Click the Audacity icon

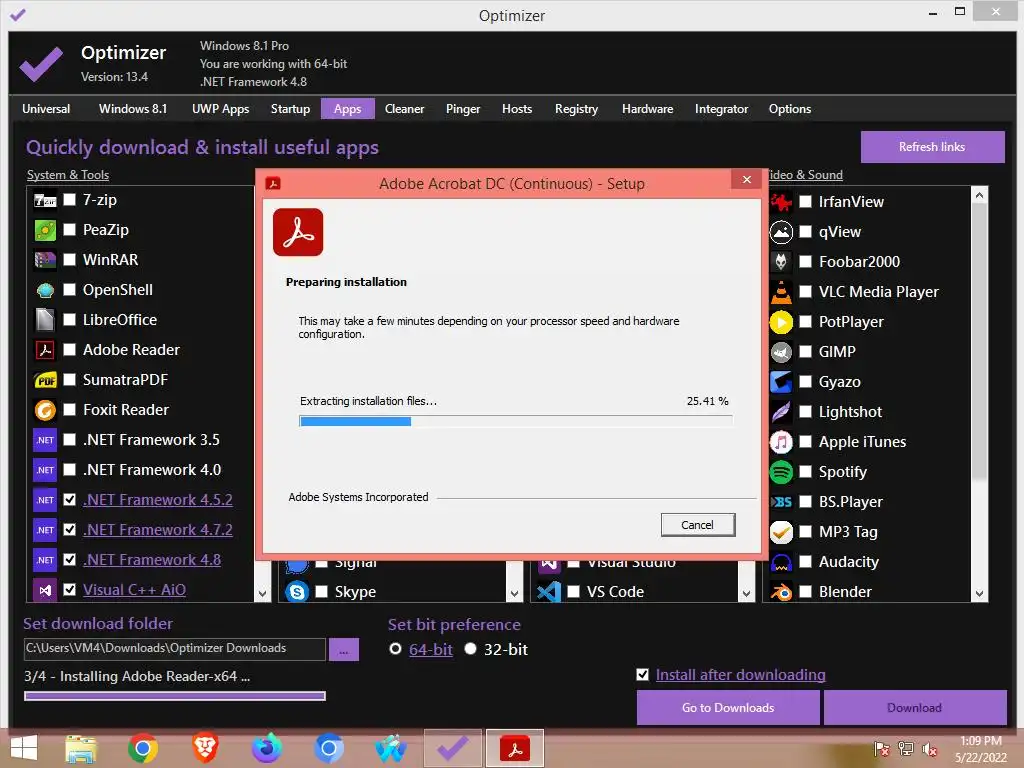781,562
